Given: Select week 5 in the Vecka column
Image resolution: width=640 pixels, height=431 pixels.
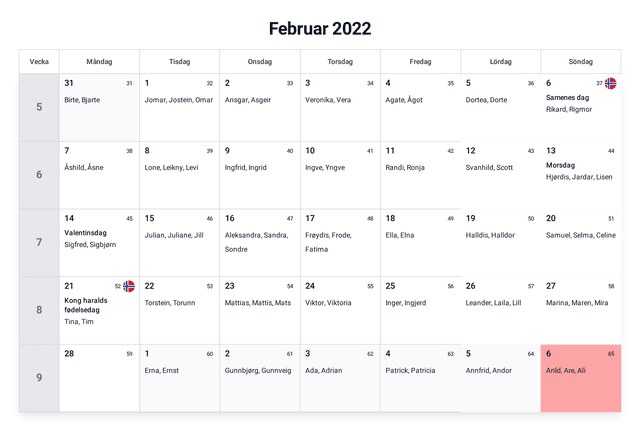Looking at the screenshot, I should point(39,107).
